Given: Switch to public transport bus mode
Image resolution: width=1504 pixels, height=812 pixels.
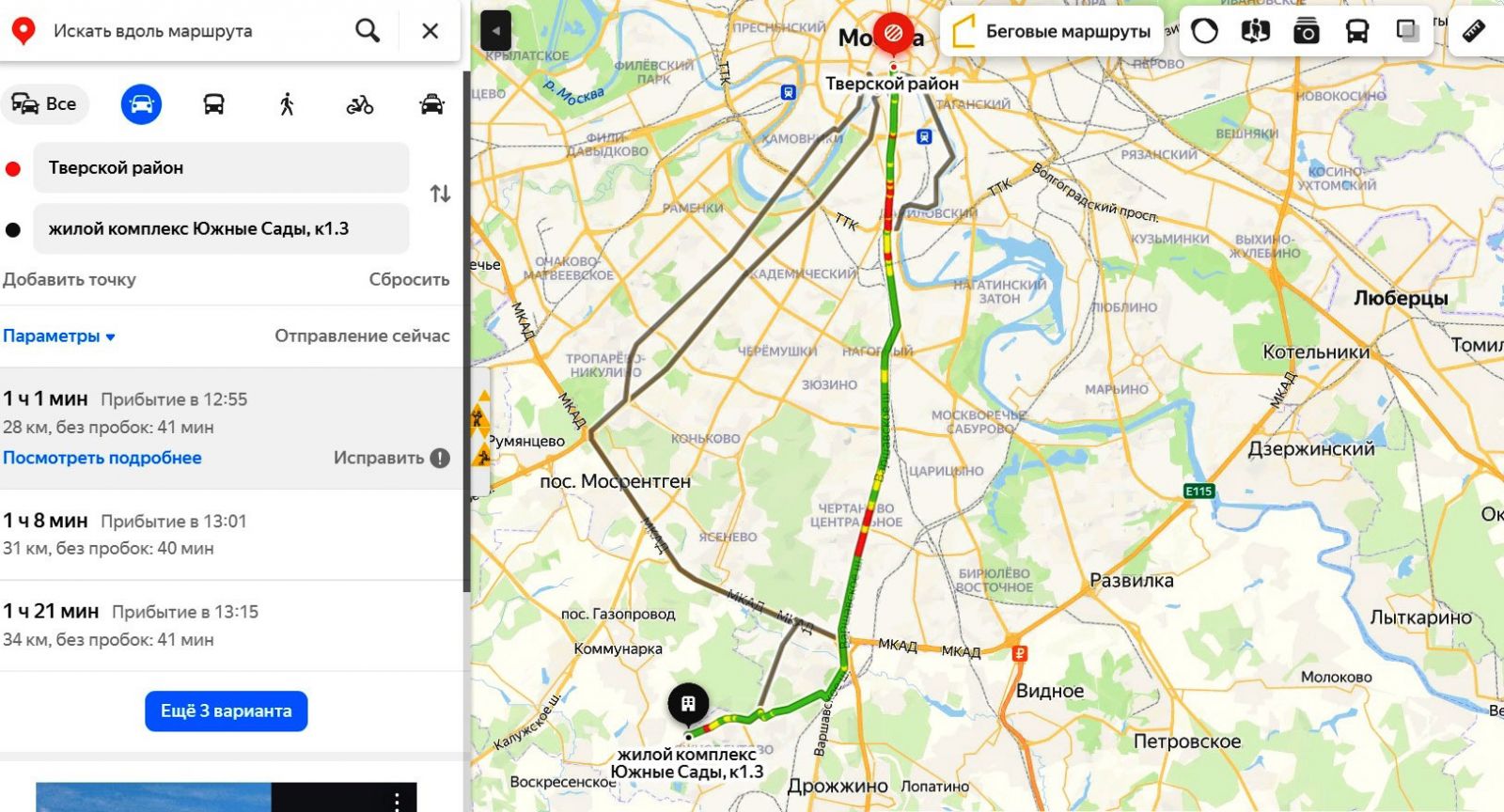Looking at the screenshot, I should click(x=214, y=103).
